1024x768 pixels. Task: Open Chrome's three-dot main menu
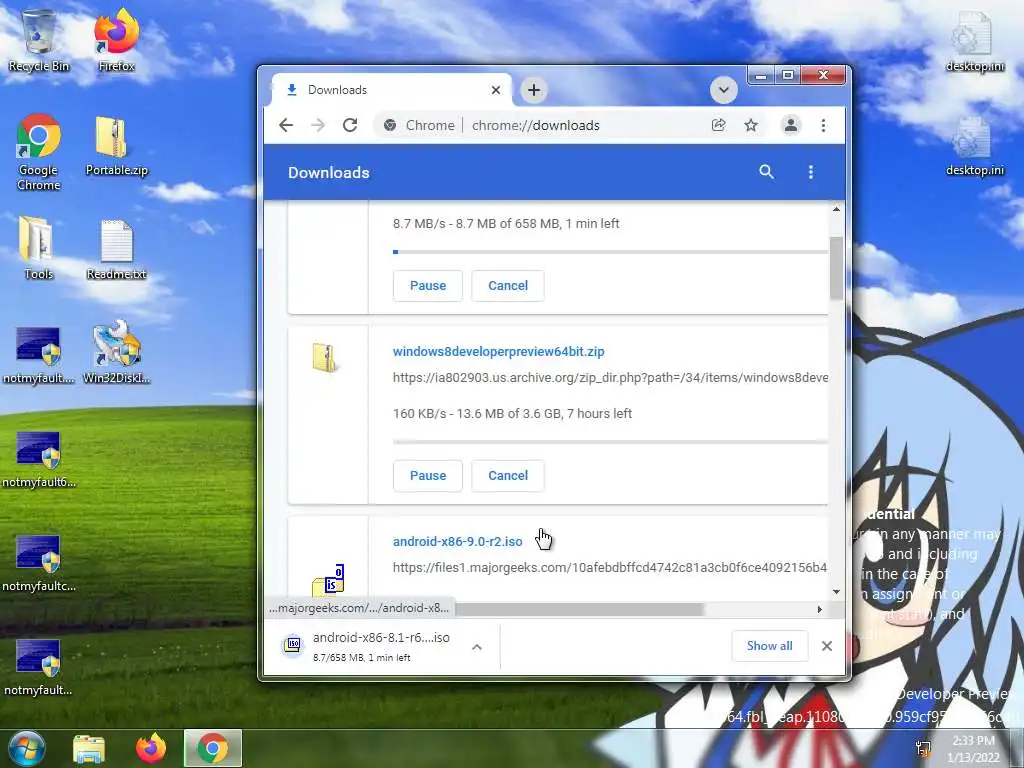point(823,125)
